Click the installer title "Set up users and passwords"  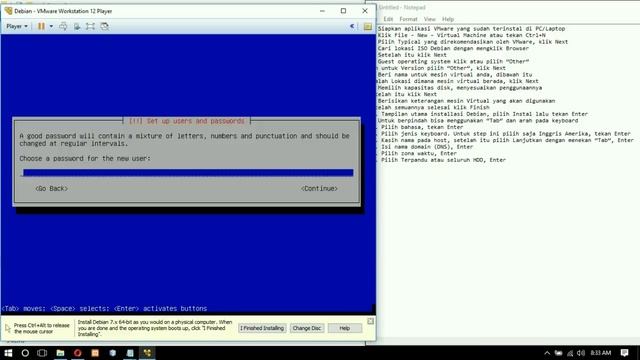[x=187, y=121]
